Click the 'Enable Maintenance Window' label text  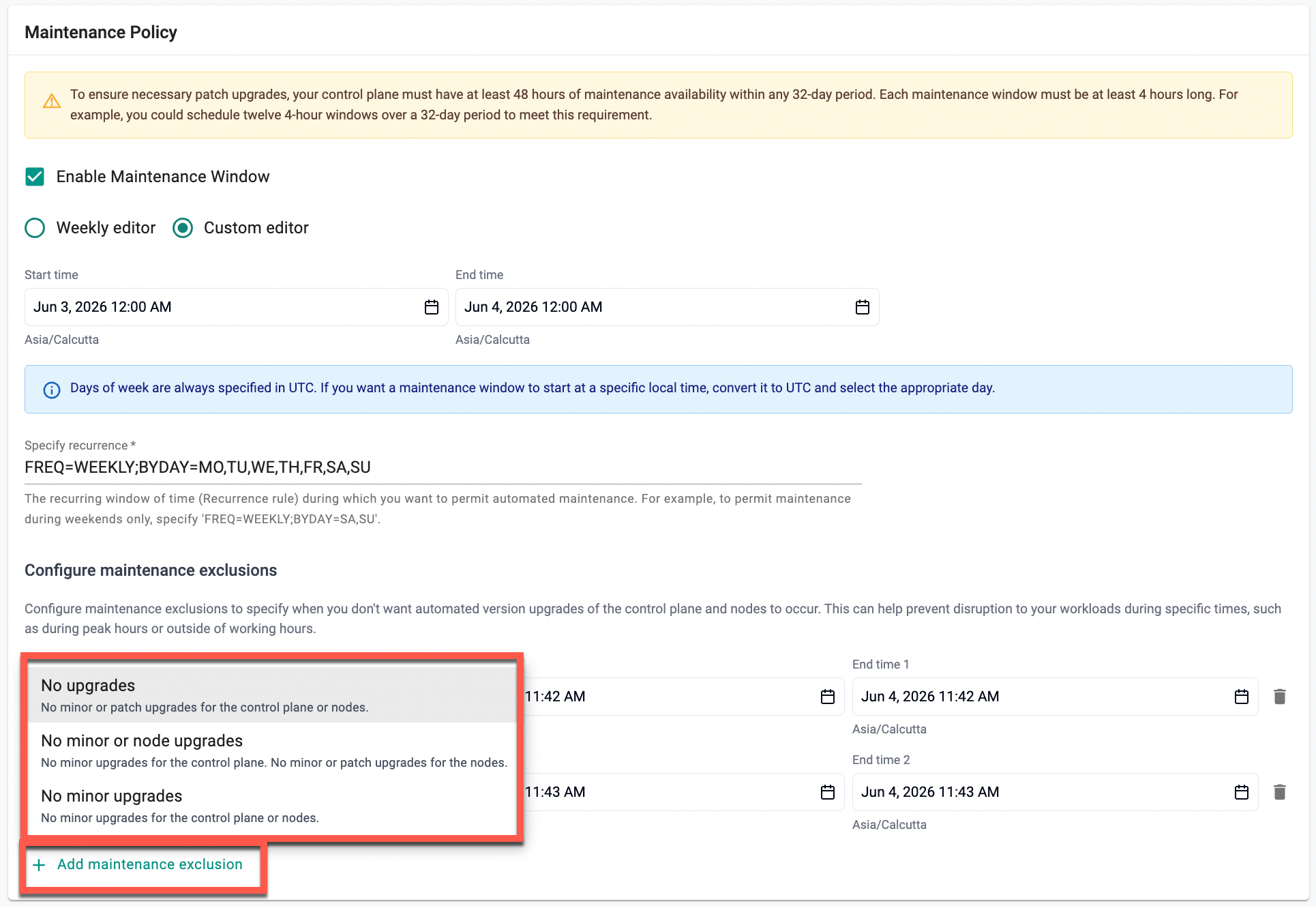point(163,177)
